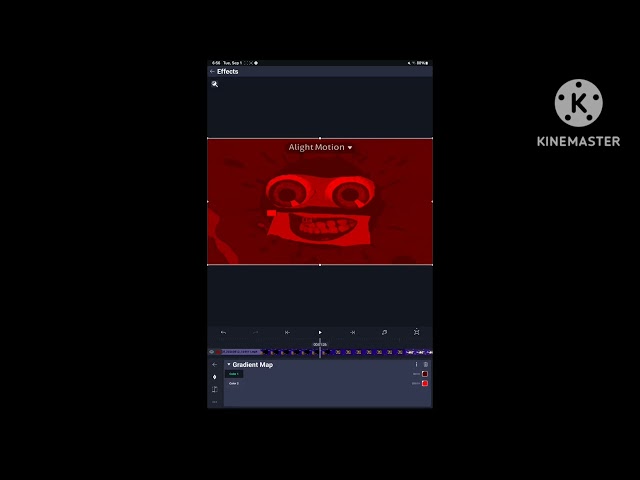The image size is (640, 480).
Task: Open the dark red Color 1 swatch
Action: click(425, 374)
